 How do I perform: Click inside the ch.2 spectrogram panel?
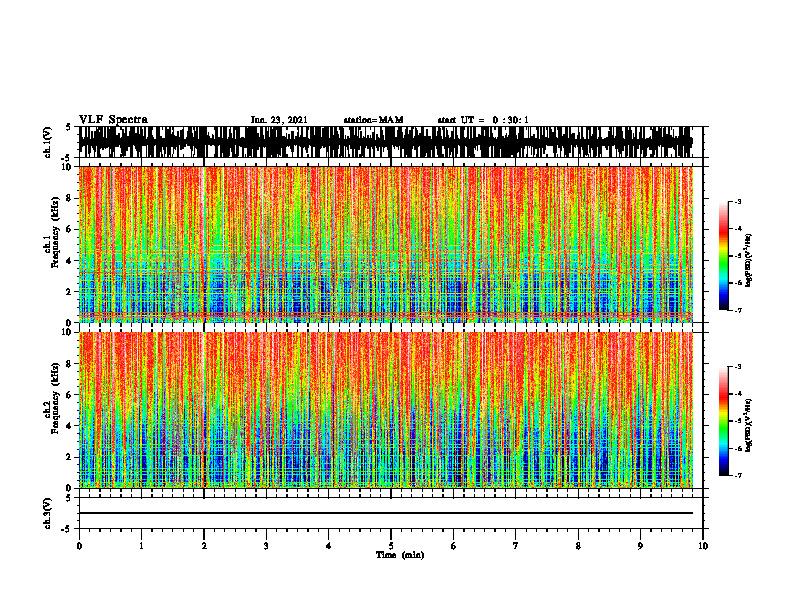386,410
